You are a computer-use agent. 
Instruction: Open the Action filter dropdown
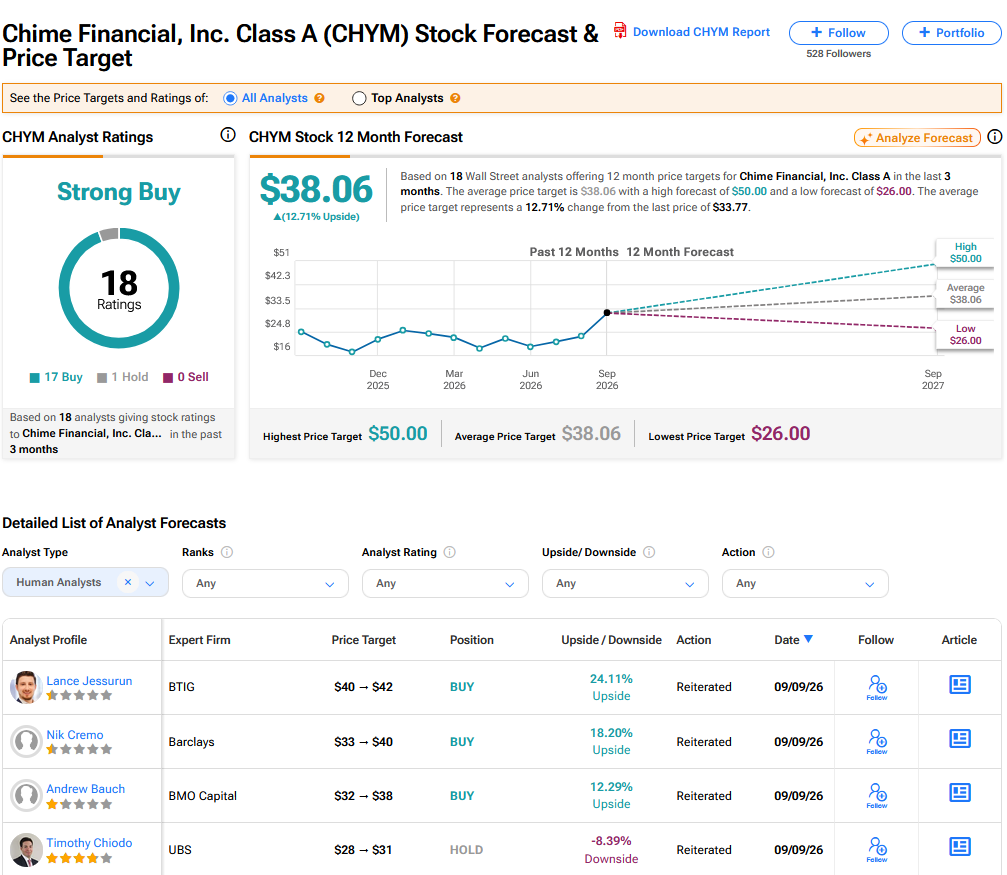click(x=805, y=583)
